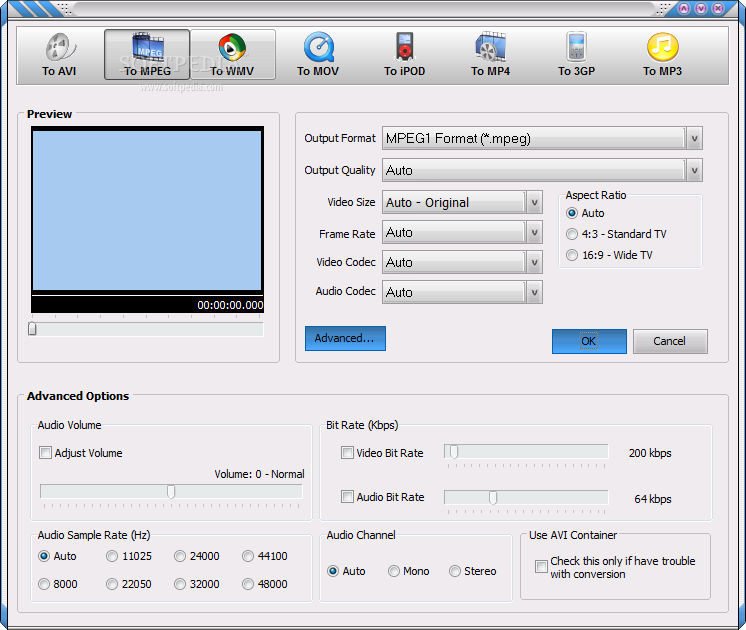Select the To 3GP phone icon

click(x=577, y=47)
